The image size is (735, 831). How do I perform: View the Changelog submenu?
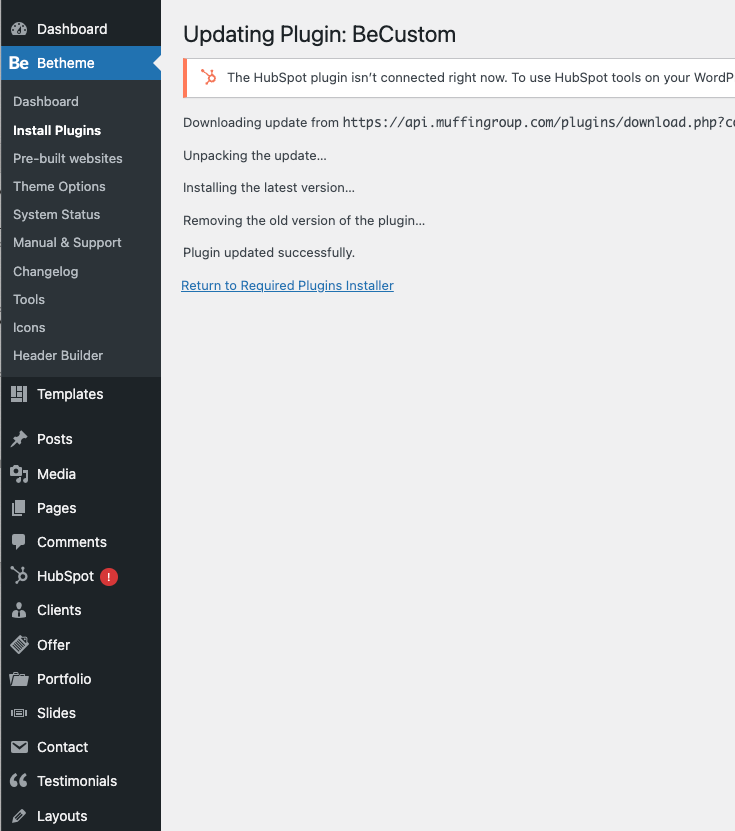(x=46, y=271)
